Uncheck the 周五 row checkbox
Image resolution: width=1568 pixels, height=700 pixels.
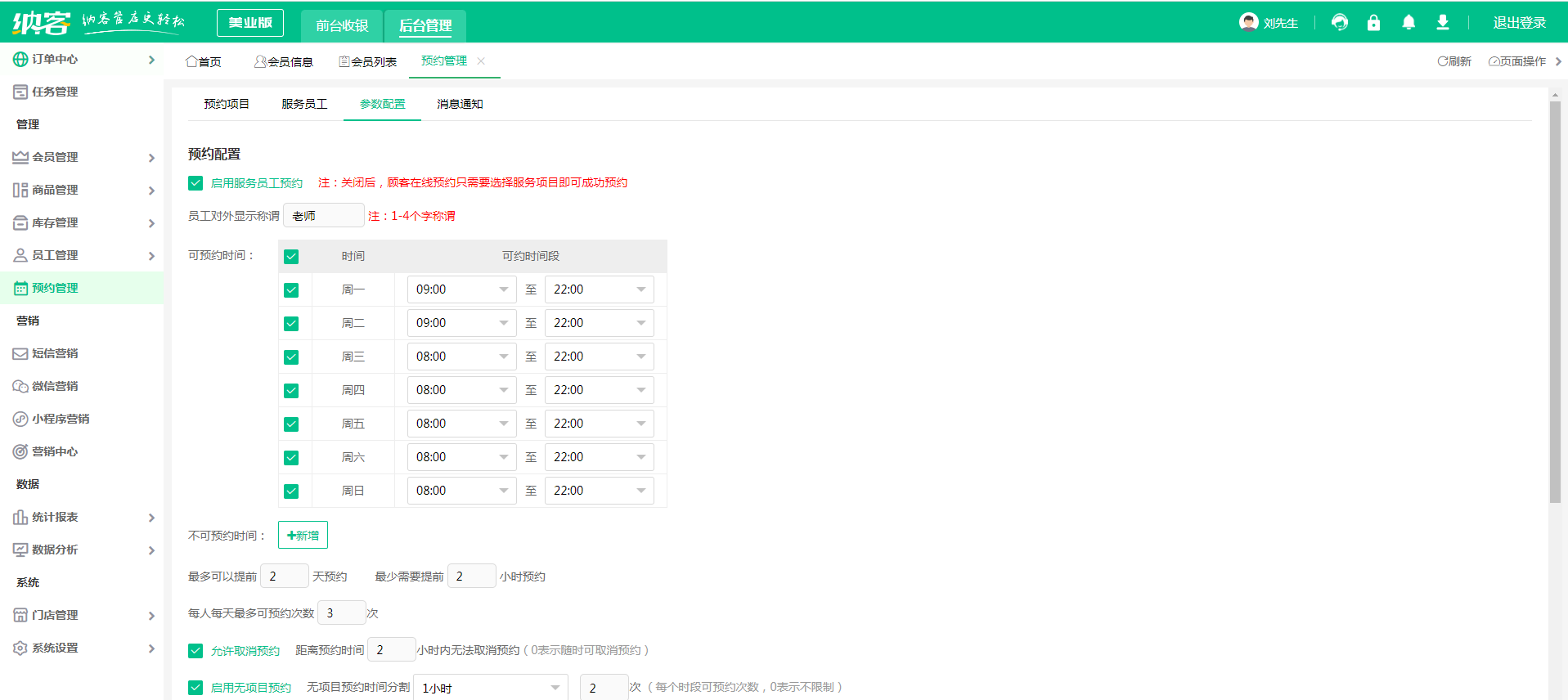pyautogui.click(x=291, y=424)
